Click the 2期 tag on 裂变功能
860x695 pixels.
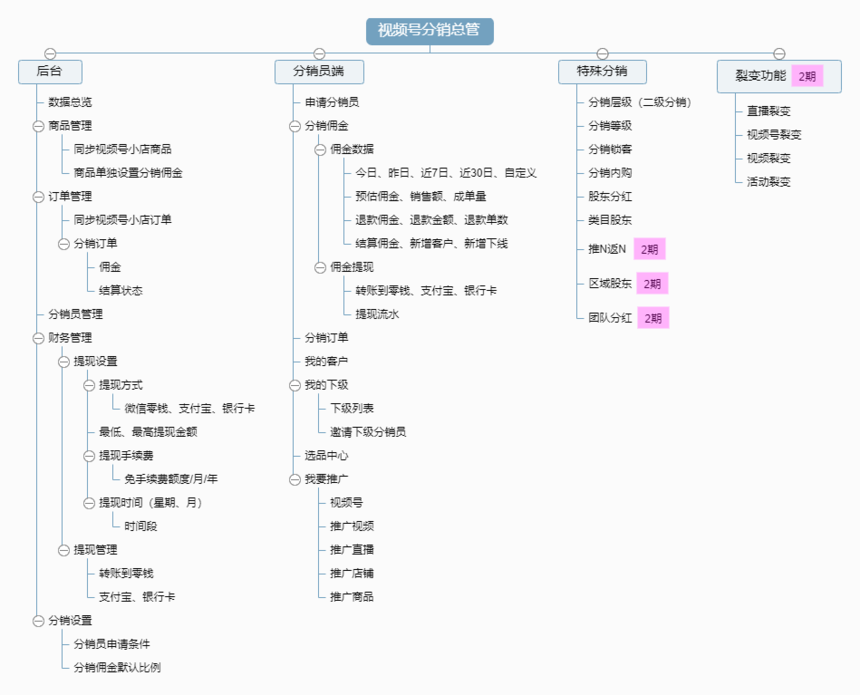click(x=807, y=76)
